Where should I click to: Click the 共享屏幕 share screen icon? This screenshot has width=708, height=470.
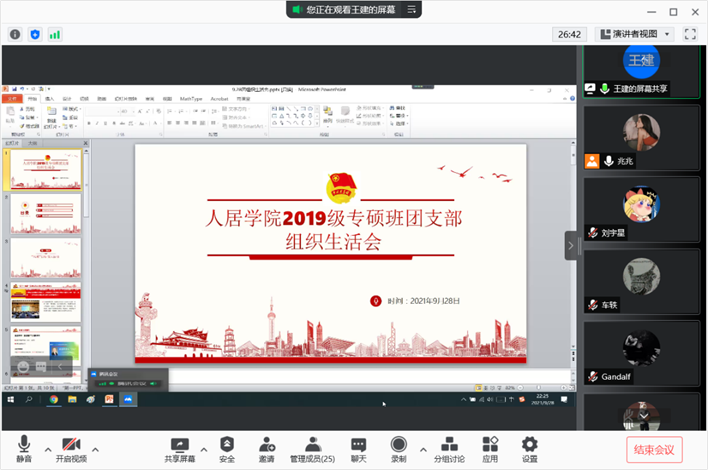point(180,446)
